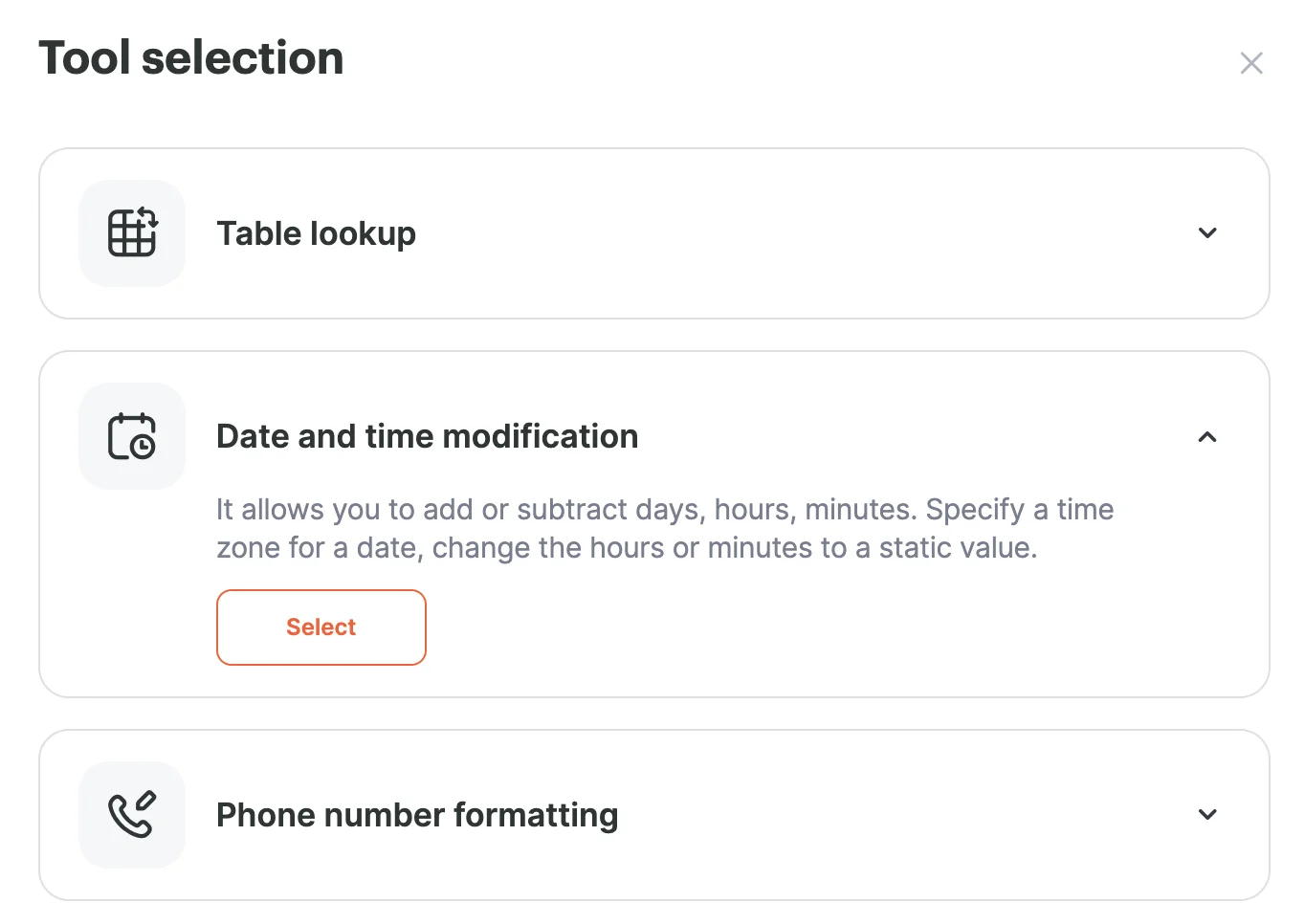1305x924 pixels.
Task: Click the Phone number formatting tool icon
Action: point(132,814)
